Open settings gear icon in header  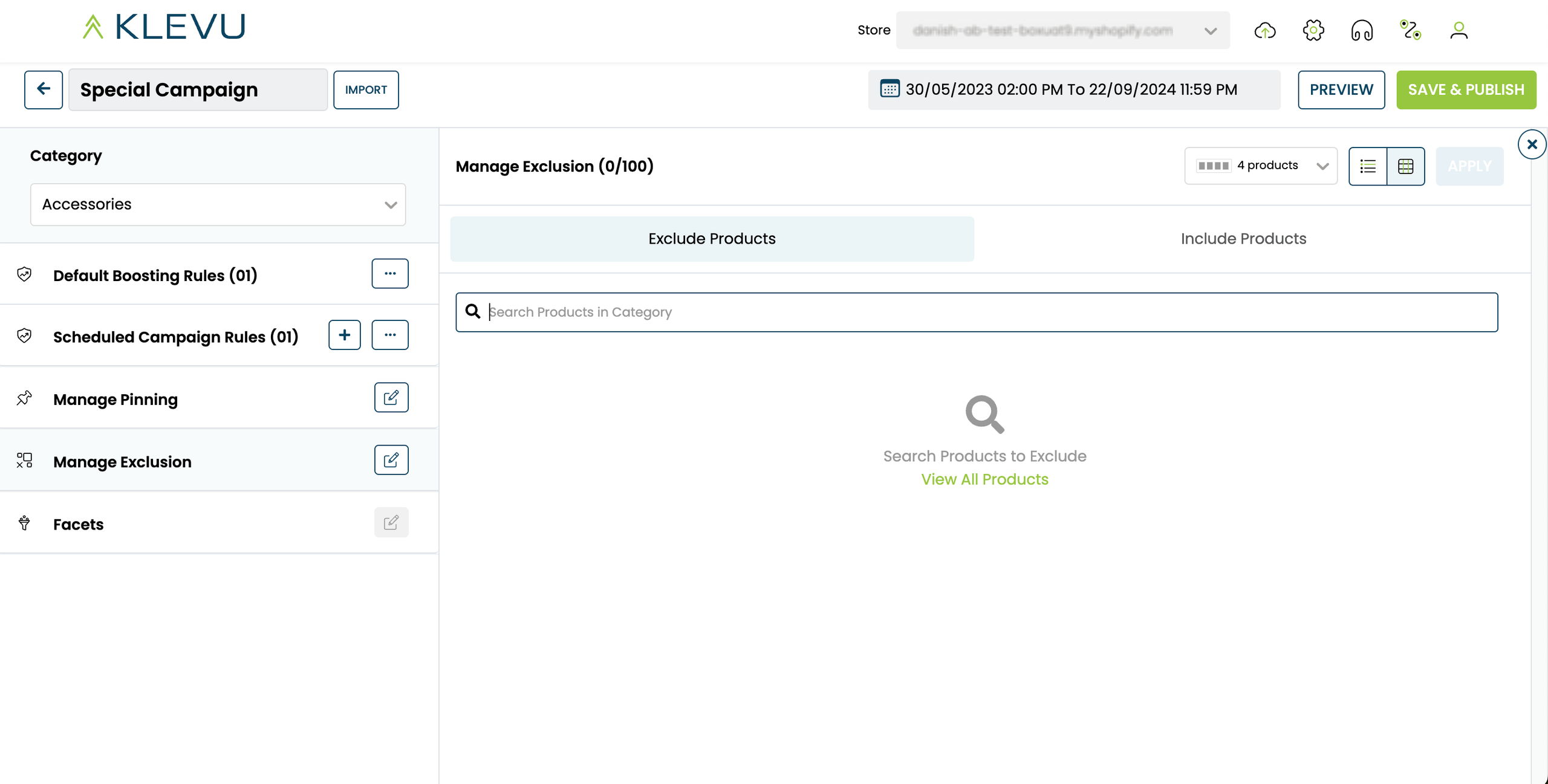click(x=1313, y=30)
